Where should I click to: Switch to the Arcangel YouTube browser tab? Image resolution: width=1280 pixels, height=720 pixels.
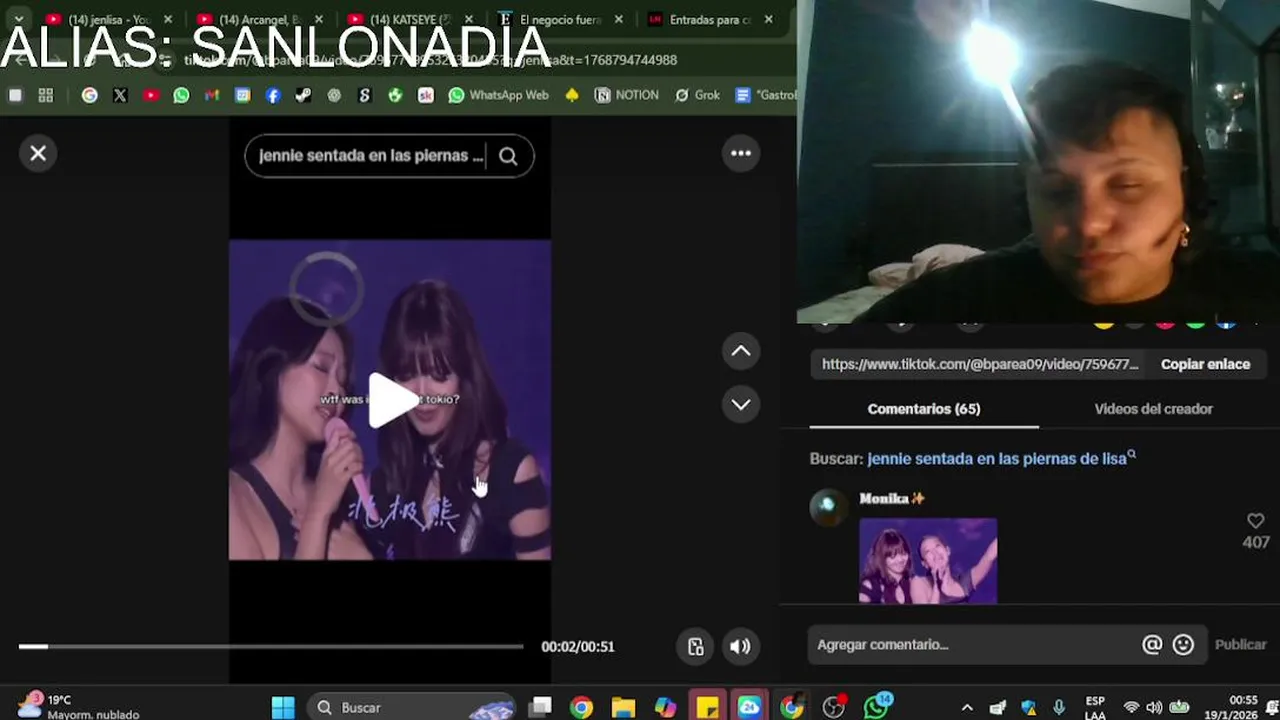coord(248,19)
